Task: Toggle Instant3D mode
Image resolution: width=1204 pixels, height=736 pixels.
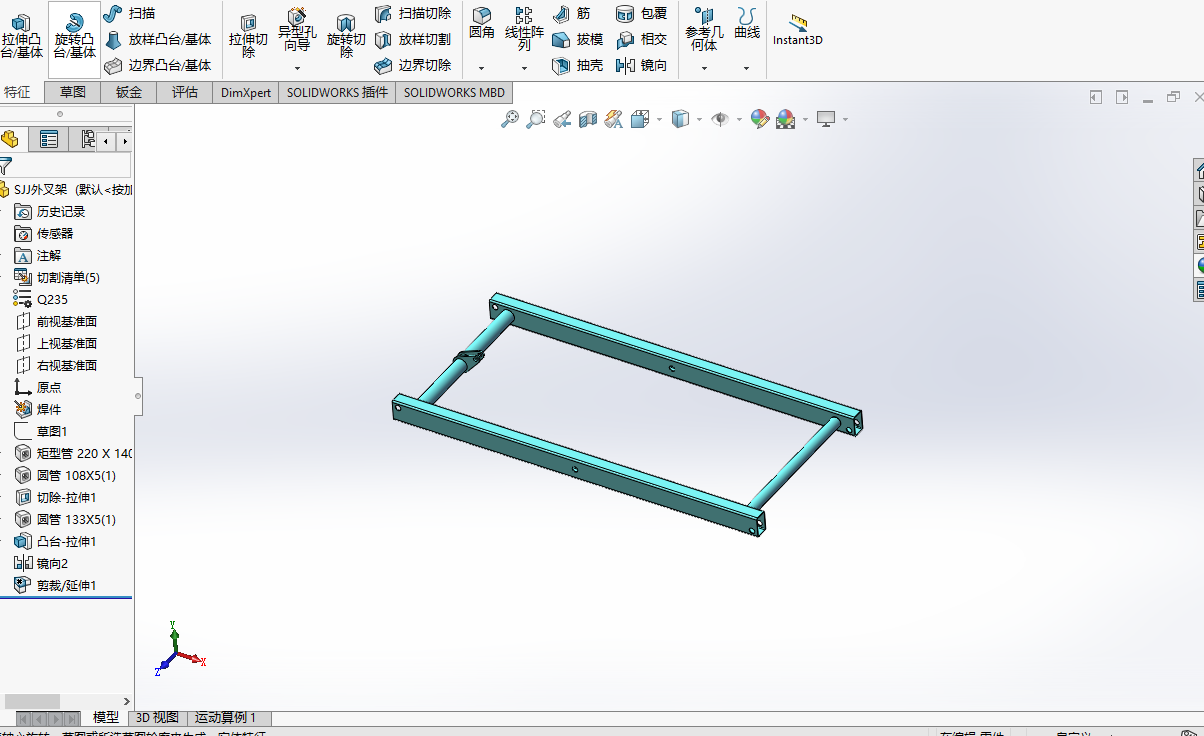Action: [x=797, y=30]
